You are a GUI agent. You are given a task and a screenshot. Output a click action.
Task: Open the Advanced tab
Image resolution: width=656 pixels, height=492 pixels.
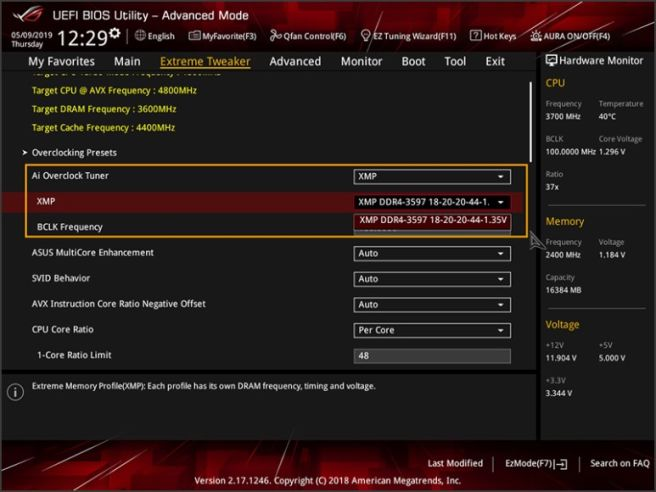coord(295,62)
